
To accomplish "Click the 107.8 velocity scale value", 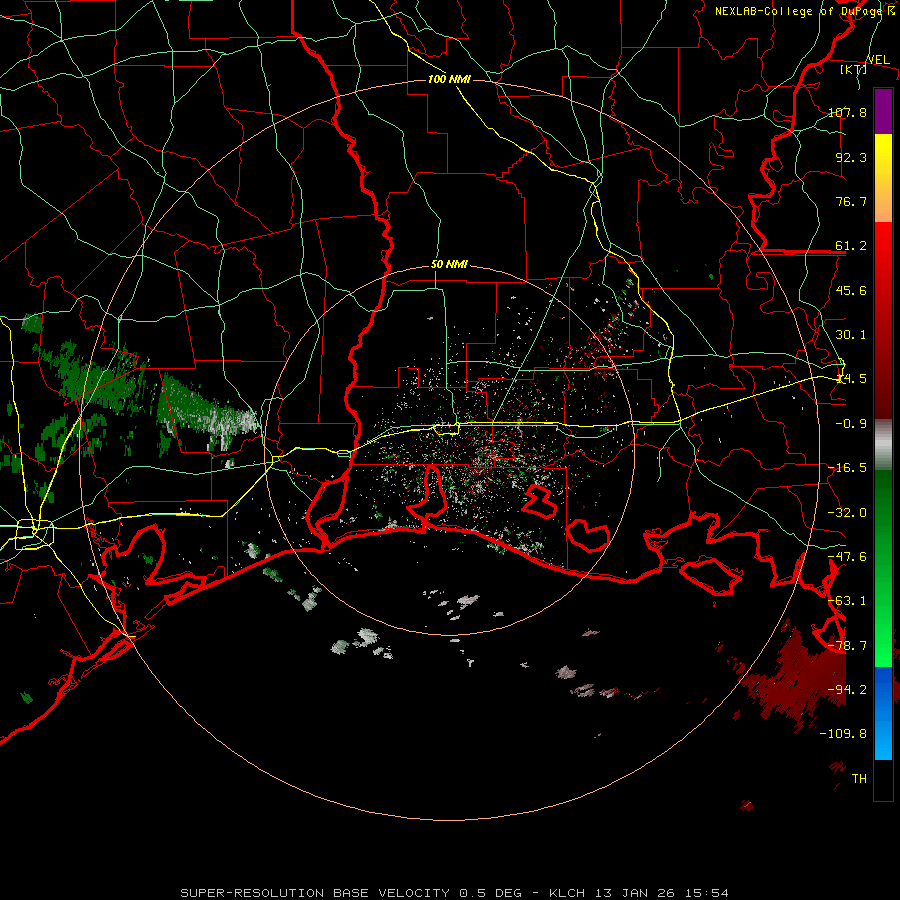I will pos(848,112).
